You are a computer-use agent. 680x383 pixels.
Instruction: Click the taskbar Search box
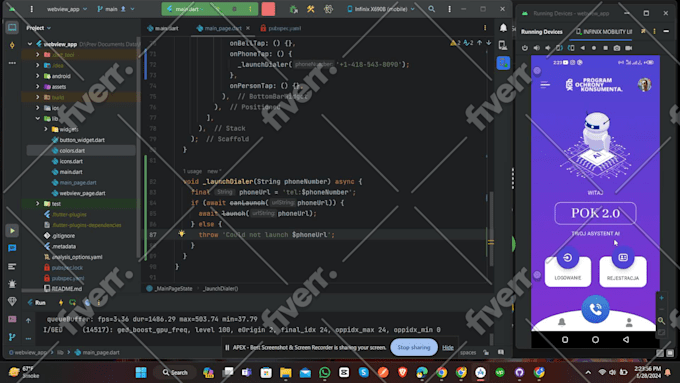click(175, 372)
